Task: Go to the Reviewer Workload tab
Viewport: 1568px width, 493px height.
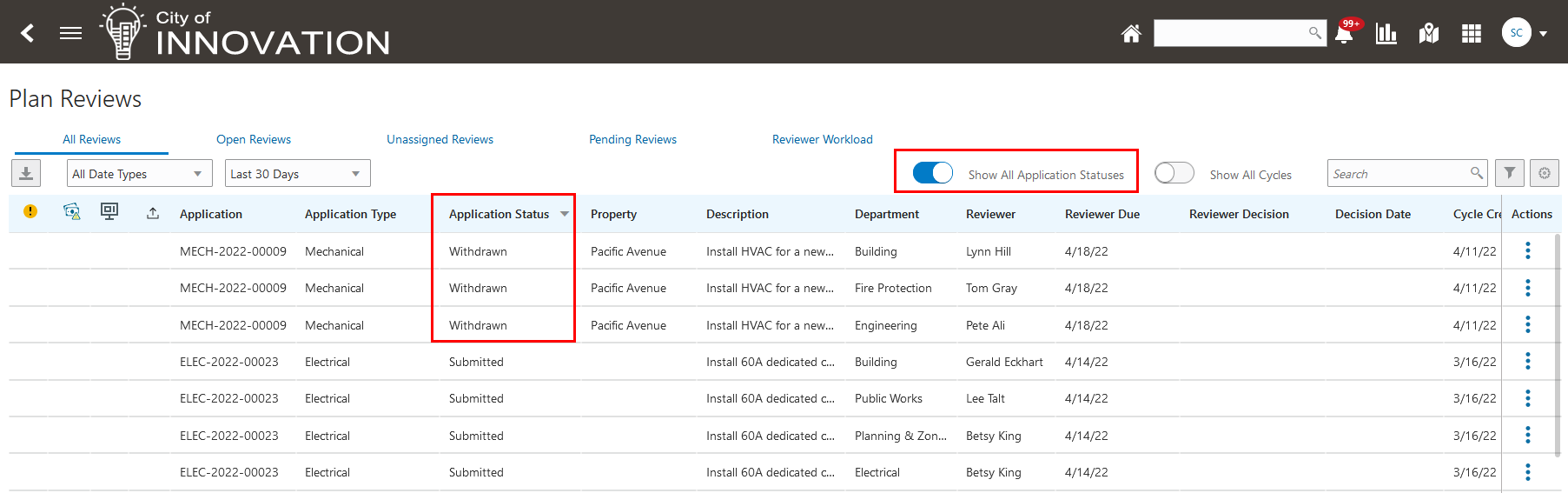Action: (x=822, y=139)
